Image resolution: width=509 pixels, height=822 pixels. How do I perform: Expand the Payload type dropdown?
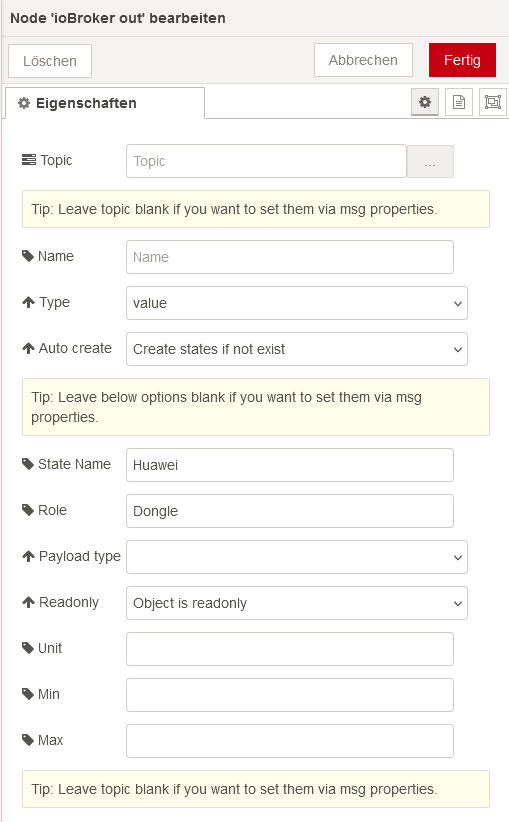tap(297, 557)
